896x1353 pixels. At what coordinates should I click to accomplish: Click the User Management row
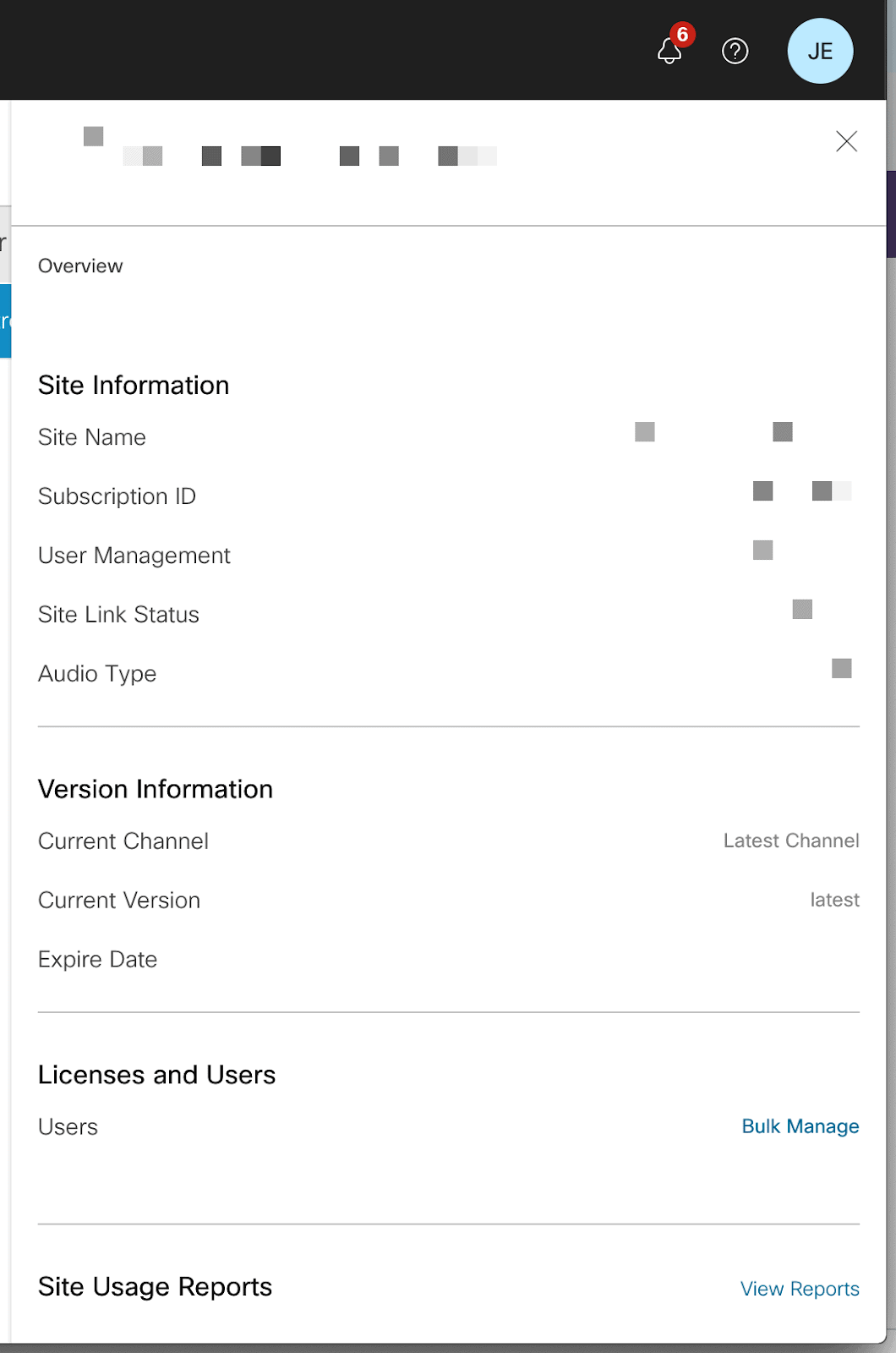(449, 556)
